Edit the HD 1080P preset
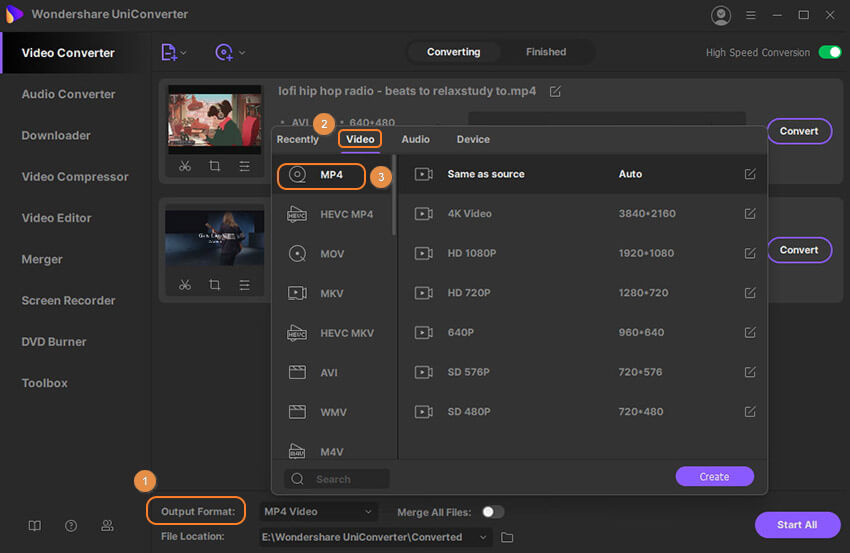 click(750, 253)
